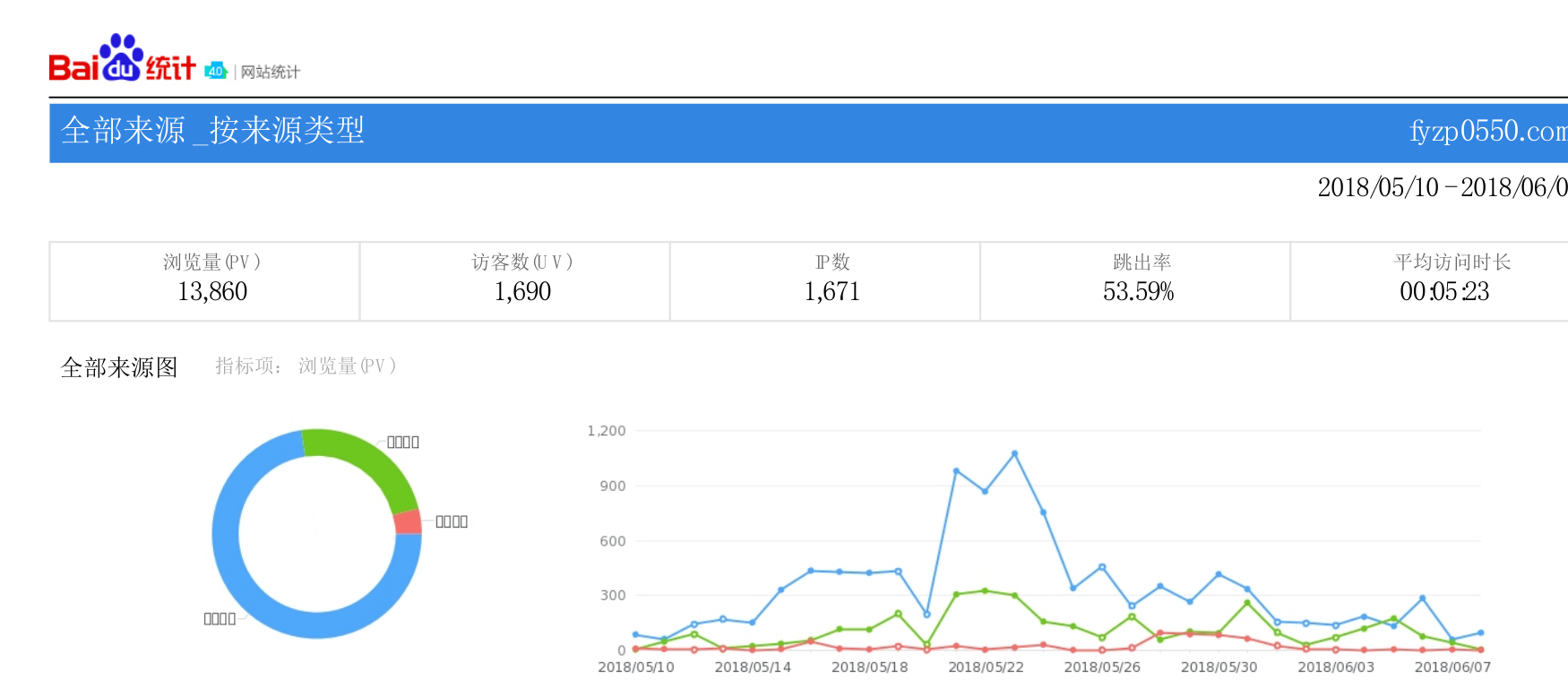The height and width of the screenshot is (688, 1568).
Task: Click the last blue data point on the chart
Action: 1480,632
